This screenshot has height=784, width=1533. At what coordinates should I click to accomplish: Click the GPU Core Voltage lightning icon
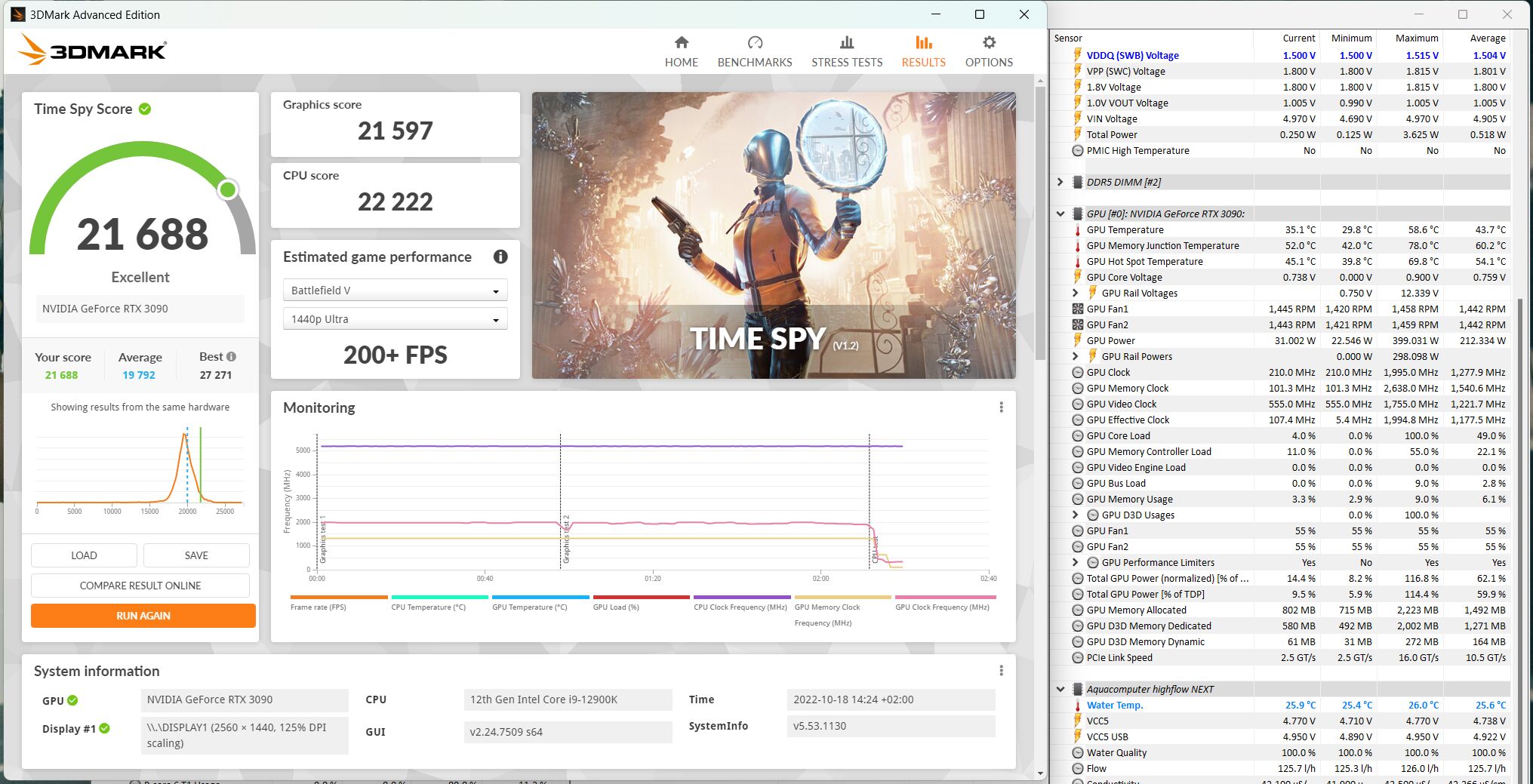point(1078,277)
